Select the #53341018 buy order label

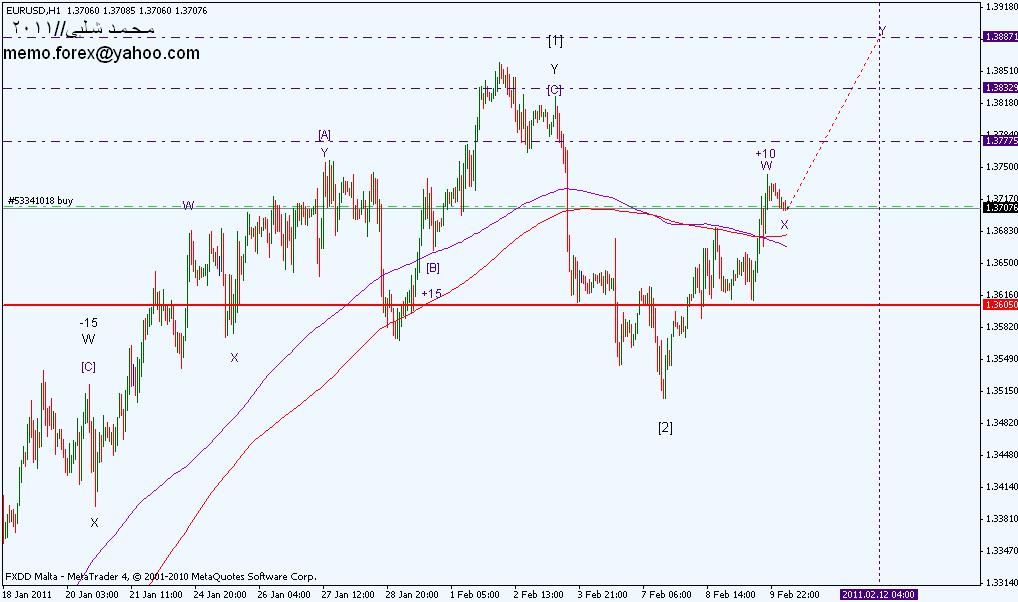click(41, 200)
